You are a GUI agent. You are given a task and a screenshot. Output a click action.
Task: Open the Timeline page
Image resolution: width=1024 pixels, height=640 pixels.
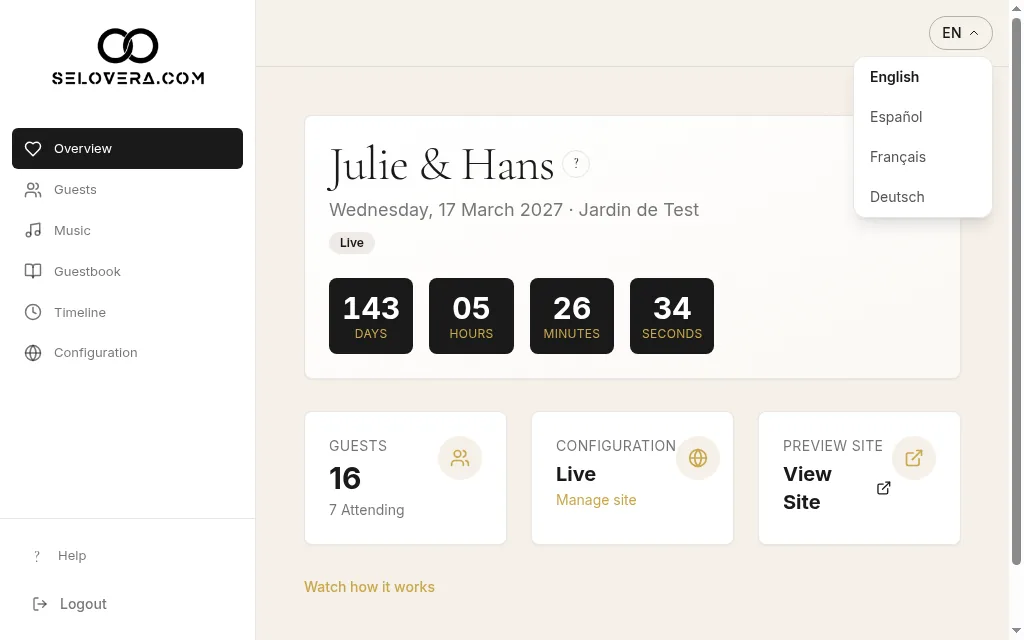[x=127, y=312]
